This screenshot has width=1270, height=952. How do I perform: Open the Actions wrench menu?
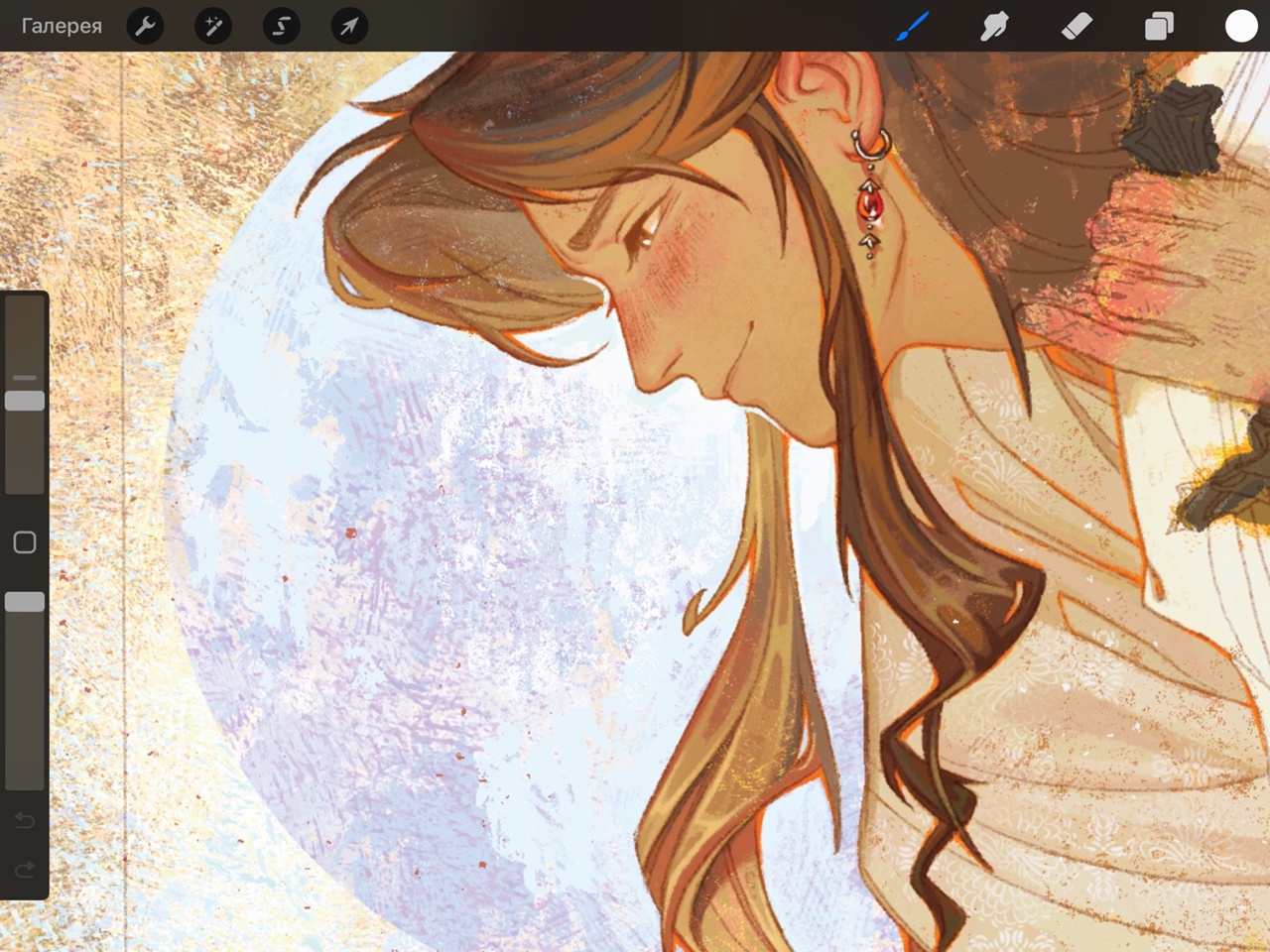(145, 26)
